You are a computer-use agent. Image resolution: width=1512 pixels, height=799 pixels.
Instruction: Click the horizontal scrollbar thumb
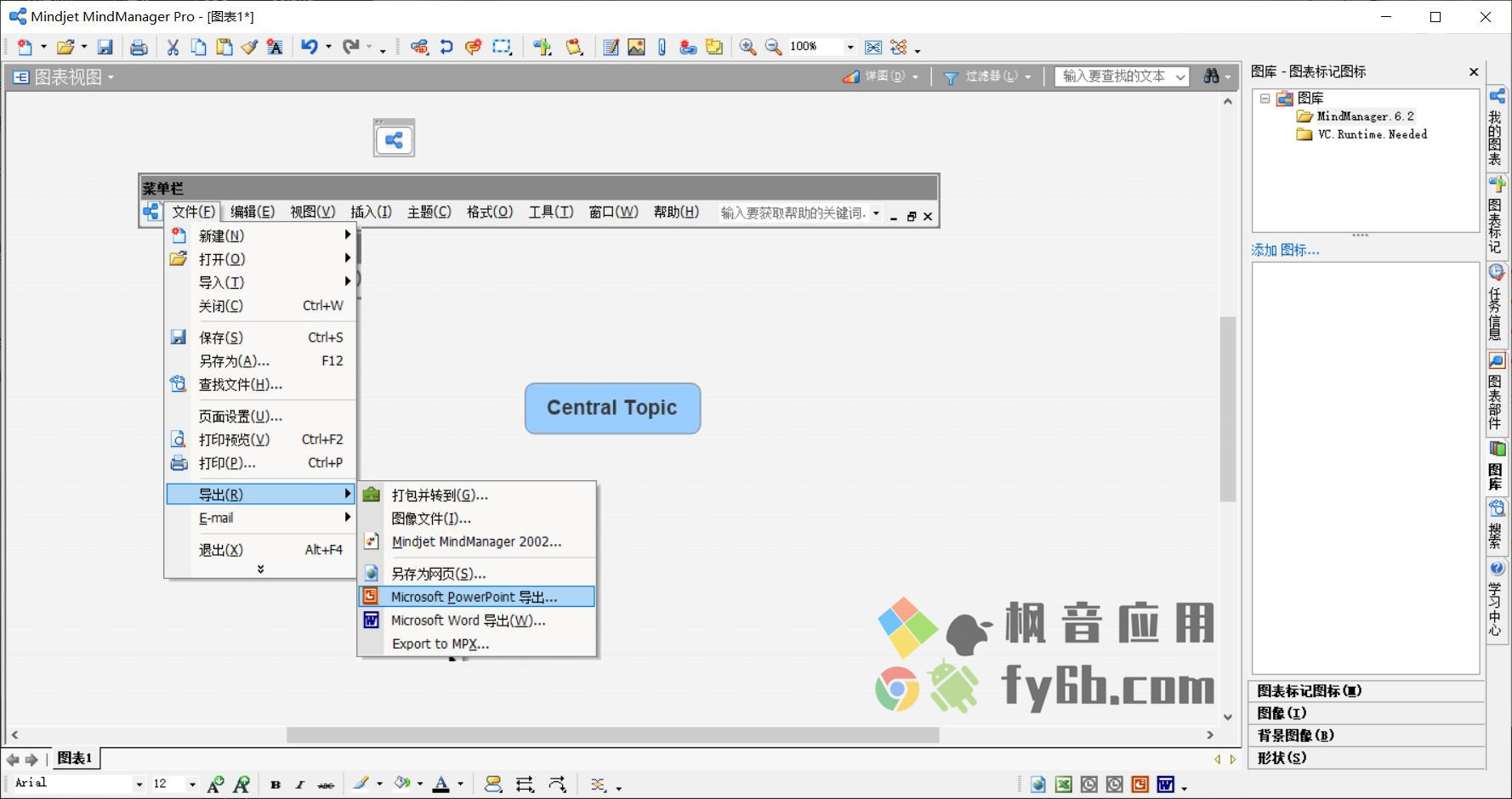click(612, 734)
